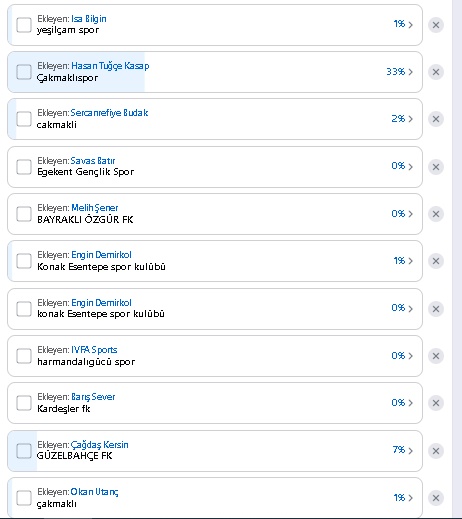The image size is (462, 519).
Task: Open voters list for 33% Çakmaklıspor
Action: pyautogui.click(x=399, y=72)
